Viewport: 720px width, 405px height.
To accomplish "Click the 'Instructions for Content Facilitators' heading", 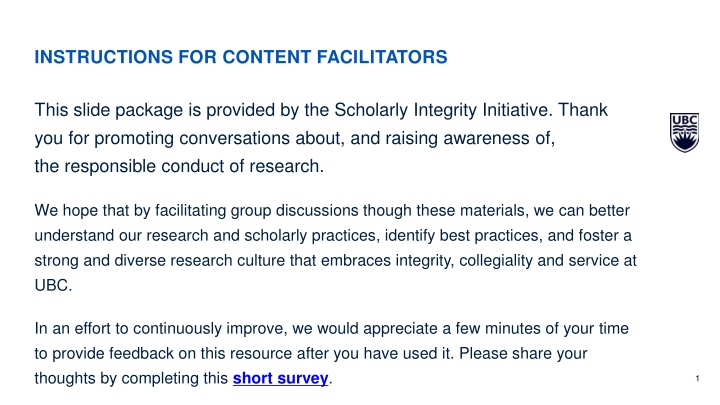I will (240, 58).
